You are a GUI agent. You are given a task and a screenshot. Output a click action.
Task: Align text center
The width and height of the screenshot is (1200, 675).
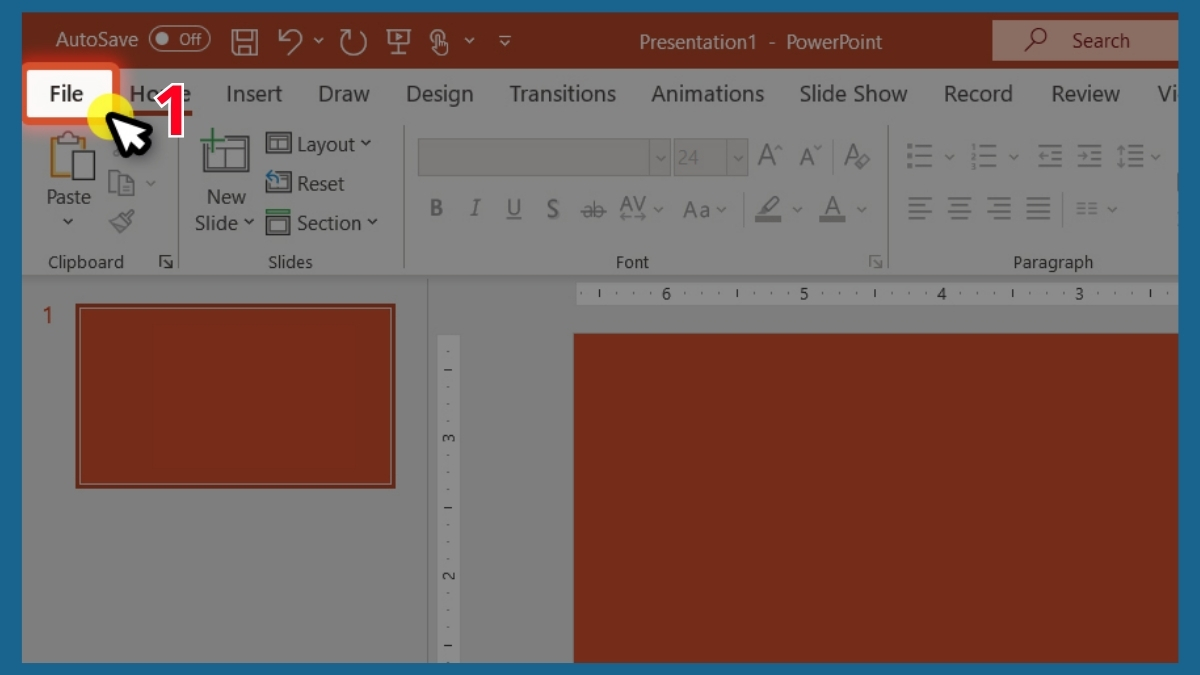pos(959,208)
